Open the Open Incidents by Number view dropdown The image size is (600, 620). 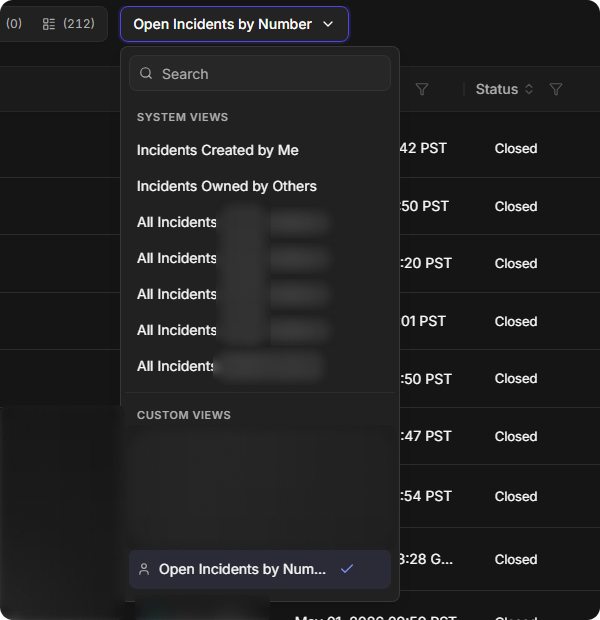pos(234,24)
